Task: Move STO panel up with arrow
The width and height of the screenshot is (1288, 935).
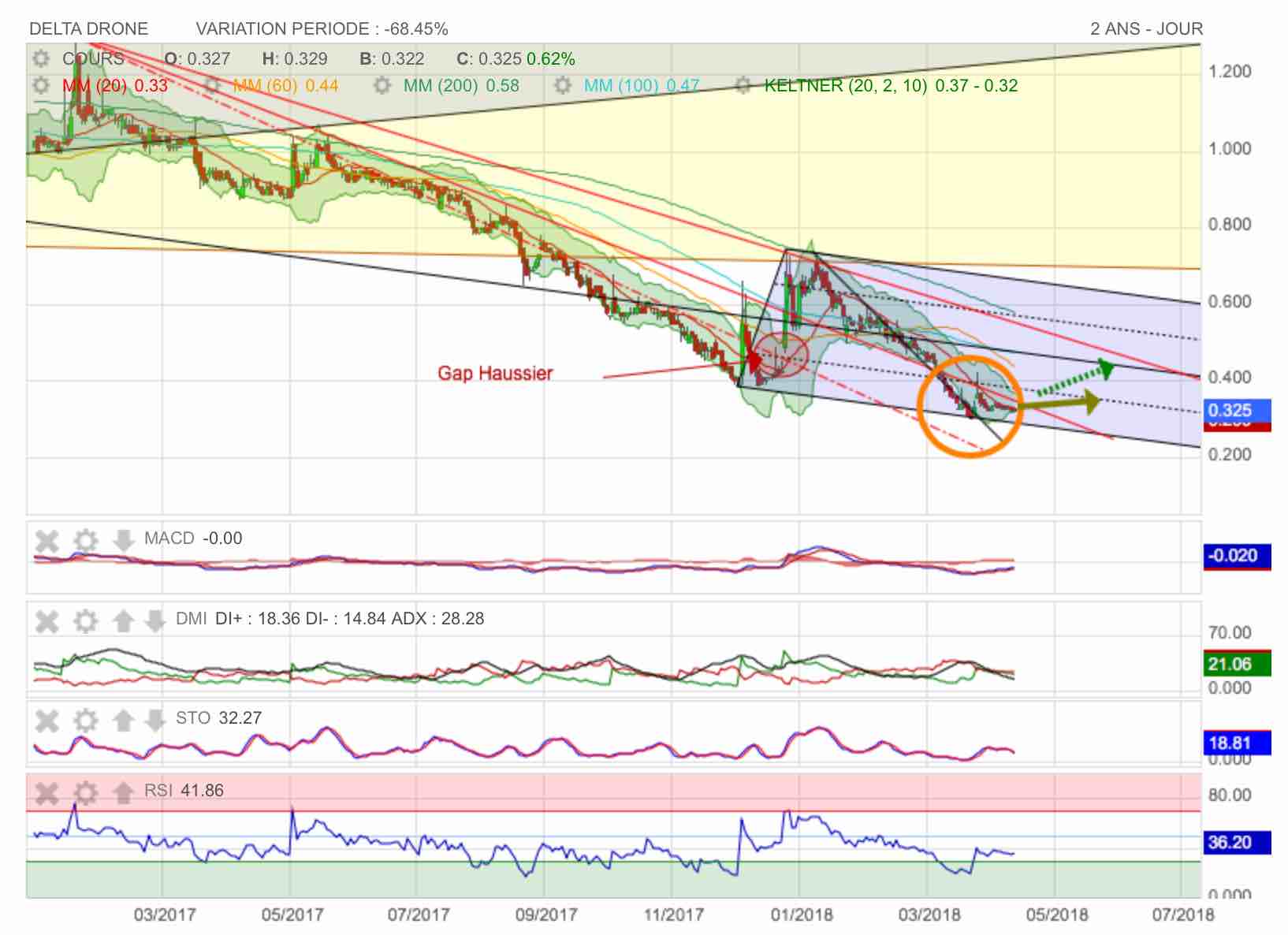Action: tap(123, 720)
